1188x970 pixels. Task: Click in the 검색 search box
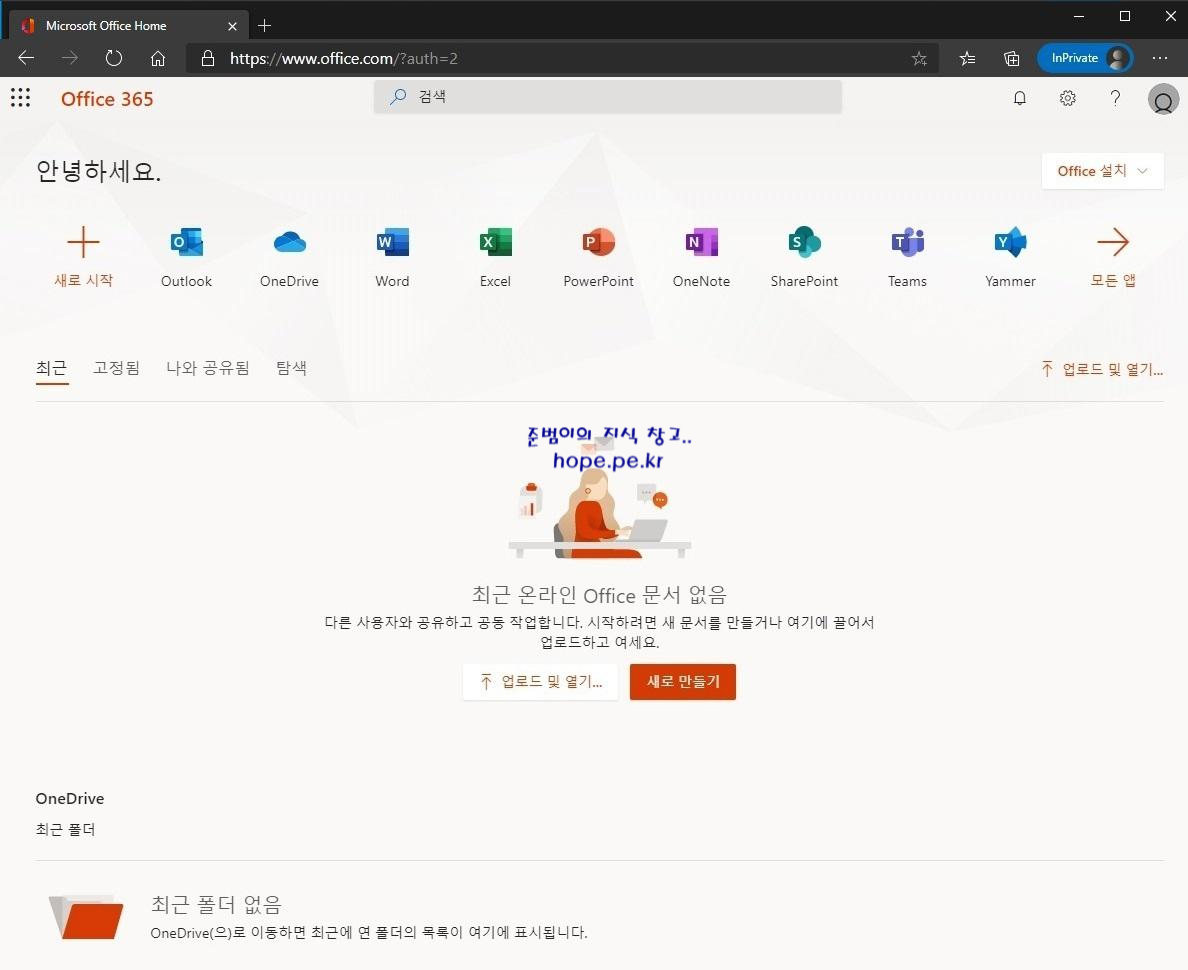(608, 97)
